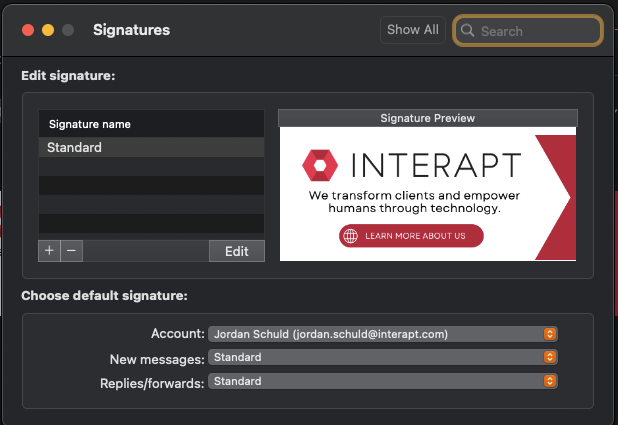Click the Show All button
Viewport: 618px width, 425px height.
[413, 30]
